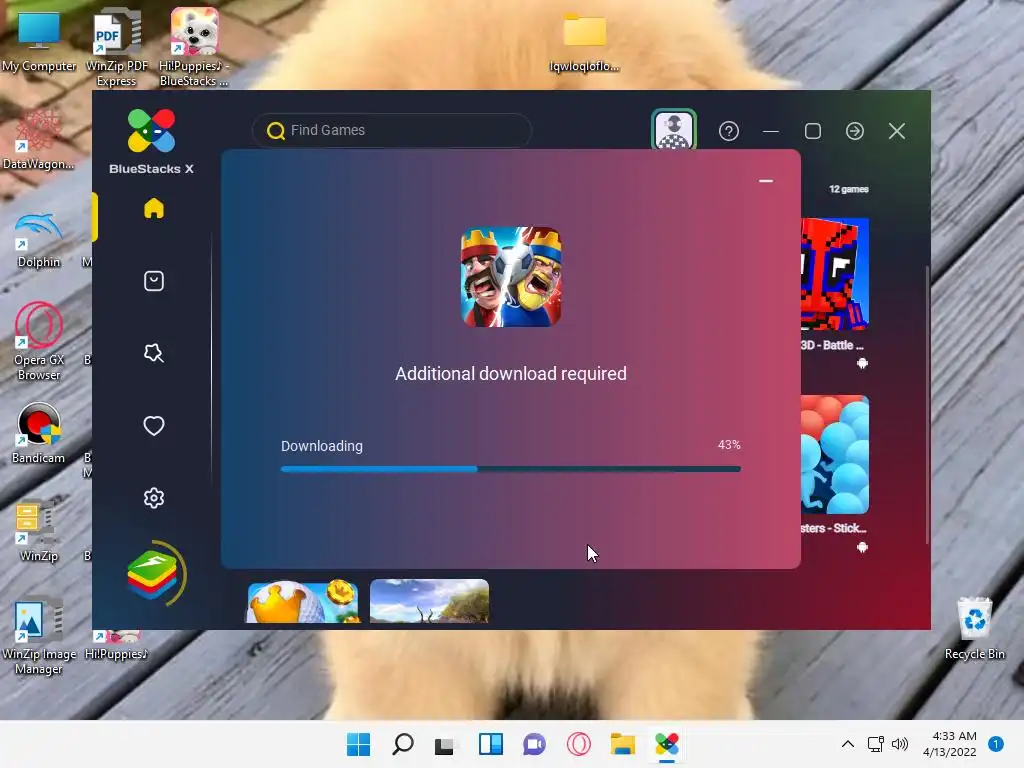Click the Find Games search field
Image resolution: width=1024 pixels, height=768 pixels.
click(x=392, y=131)
